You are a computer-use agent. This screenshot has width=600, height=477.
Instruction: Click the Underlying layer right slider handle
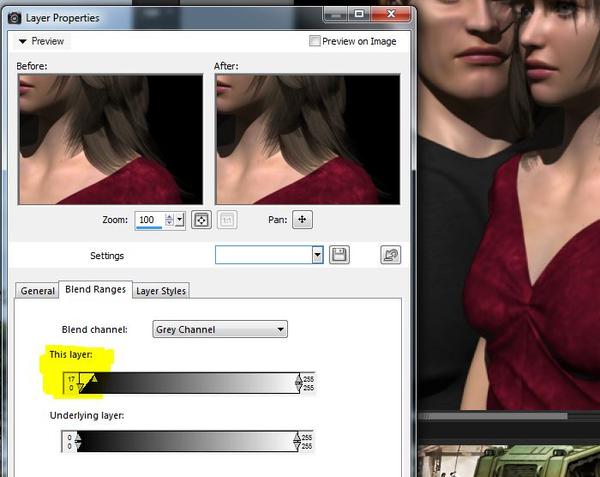[297, 441]
